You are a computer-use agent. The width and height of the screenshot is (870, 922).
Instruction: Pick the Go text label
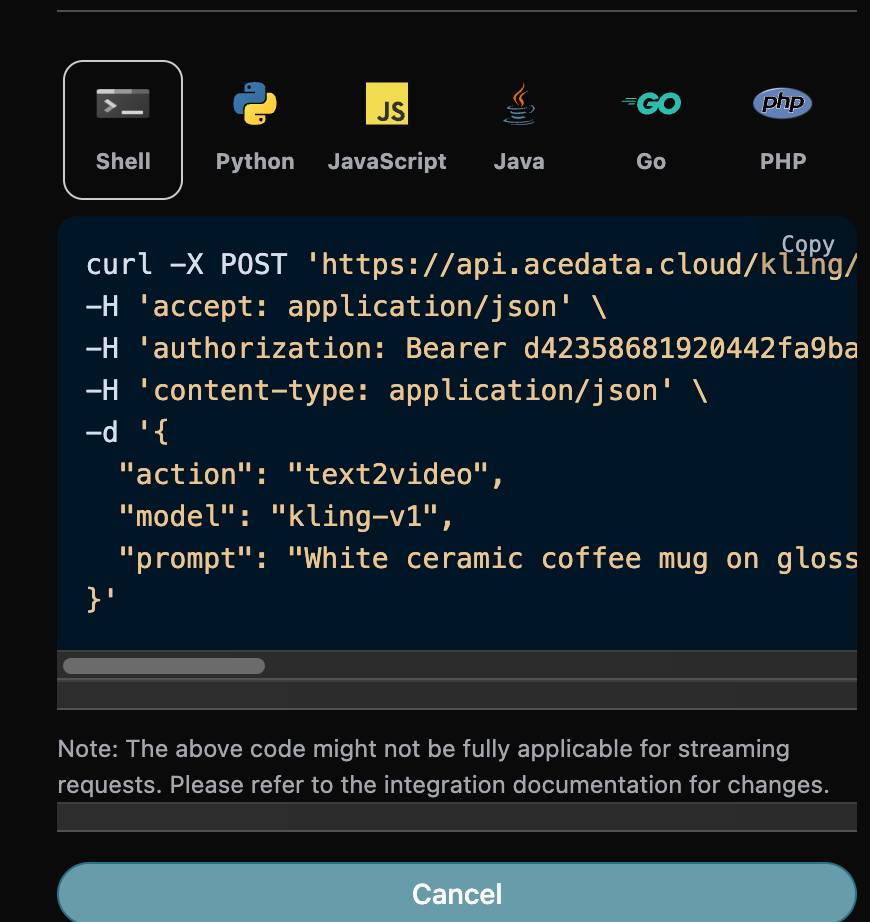pyautogui.click(x=651, y=162)
